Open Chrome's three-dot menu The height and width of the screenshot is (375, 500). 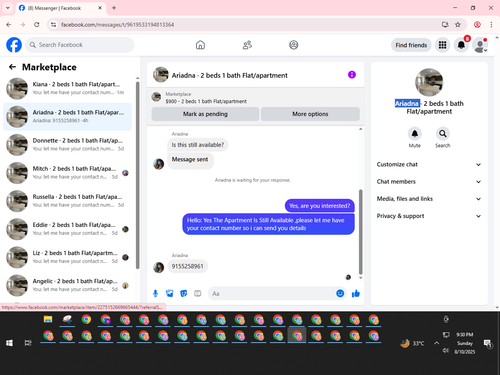[x=491, y=24]
